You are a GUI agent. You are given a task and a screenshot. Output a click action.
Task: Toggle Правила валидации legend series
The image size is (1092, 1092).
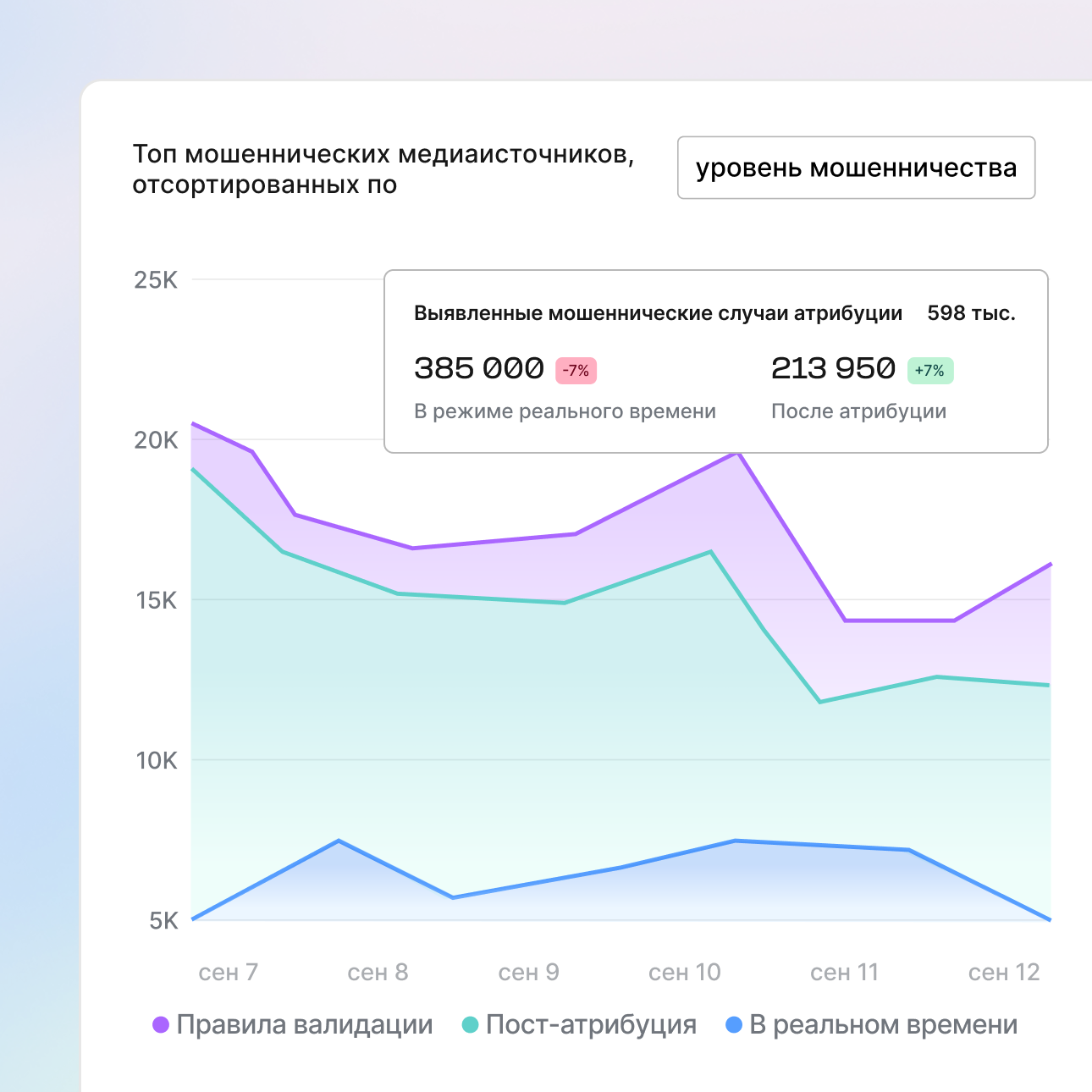[304, 1025]
